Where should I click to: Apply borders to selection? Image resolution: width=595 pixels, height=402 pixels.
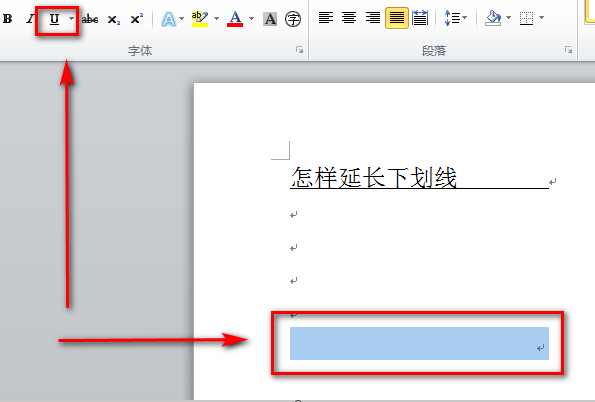[x=526, y=18]
